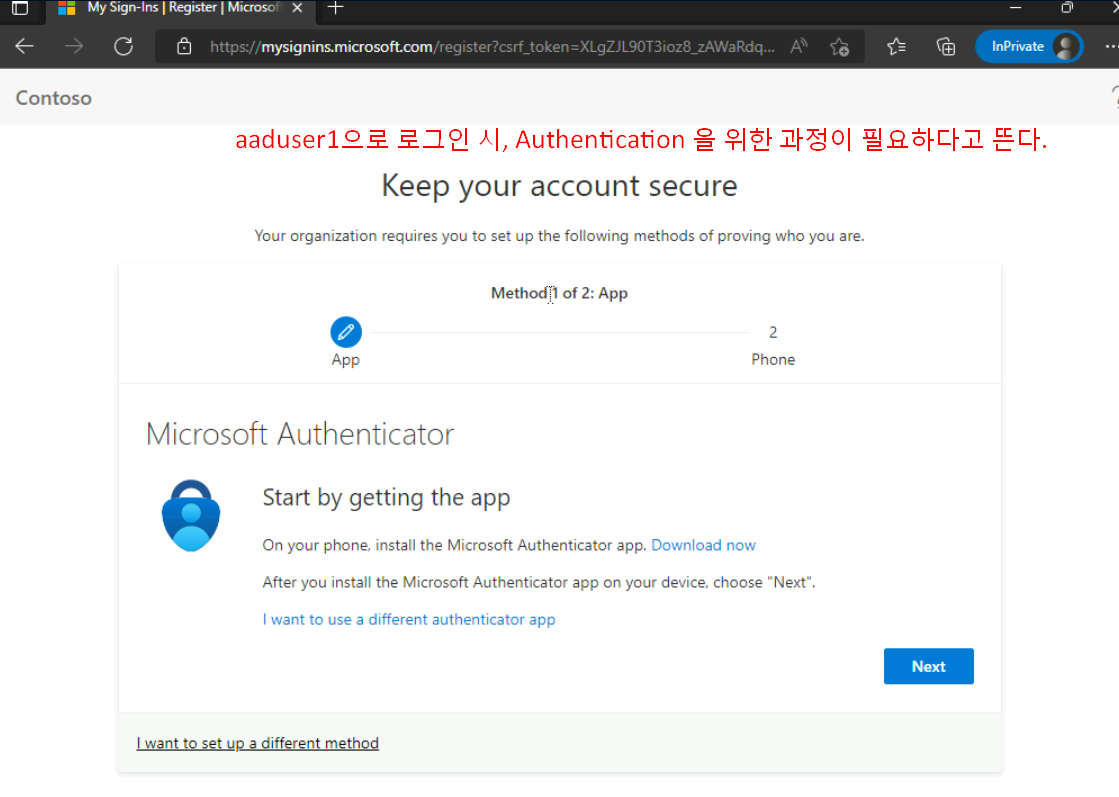Click the App step pencil icon

click(x=345, y=332)
